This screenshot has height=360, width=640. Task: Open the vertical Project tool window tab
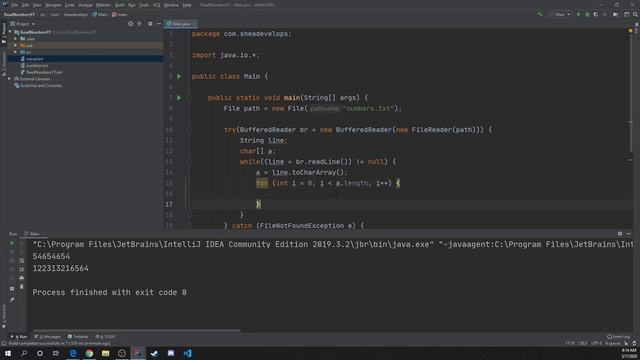[4, 33]
